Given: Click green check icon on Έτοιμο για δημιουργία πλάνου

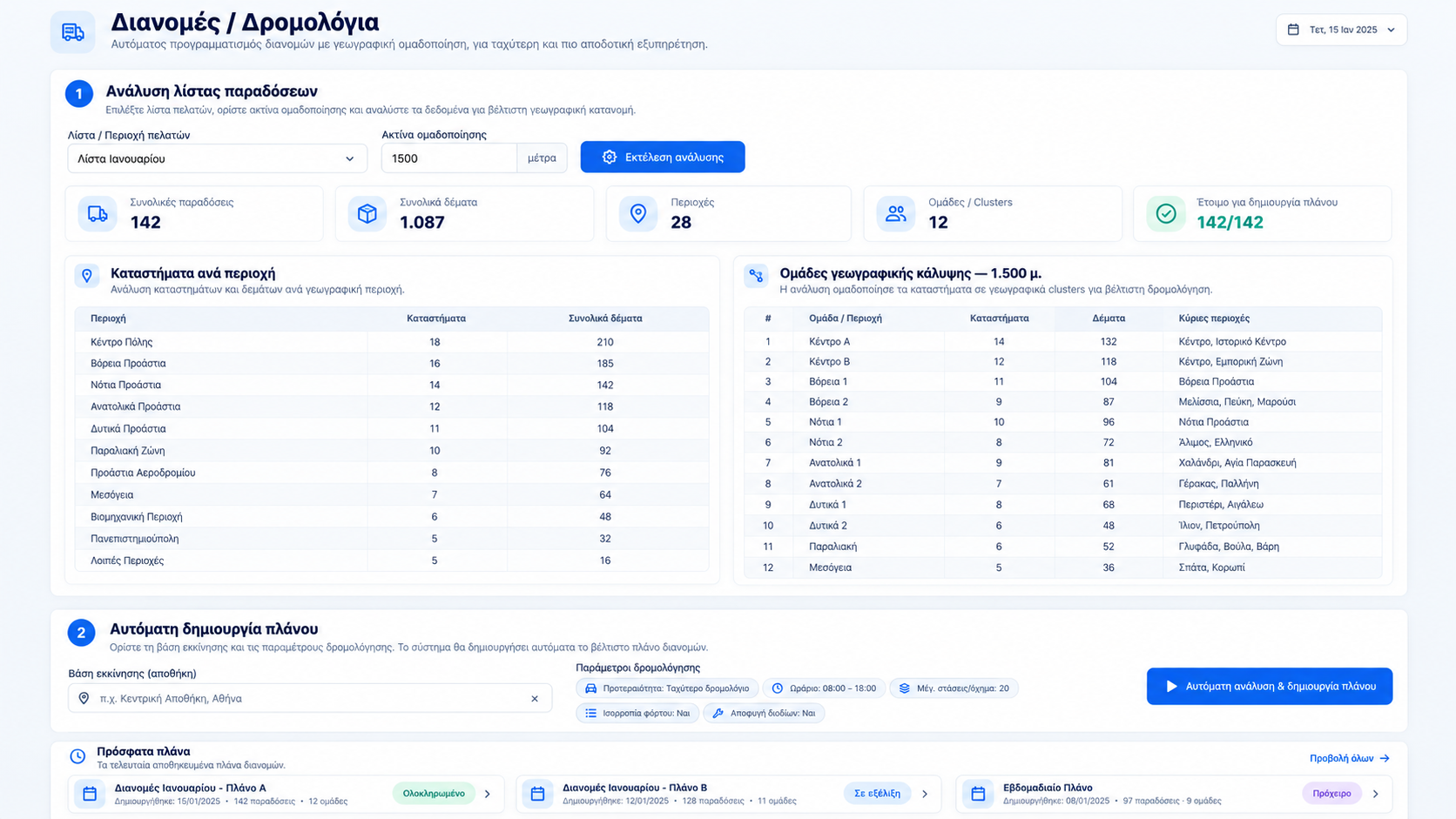Looking at the screenshot, I should coord(1166,213).
